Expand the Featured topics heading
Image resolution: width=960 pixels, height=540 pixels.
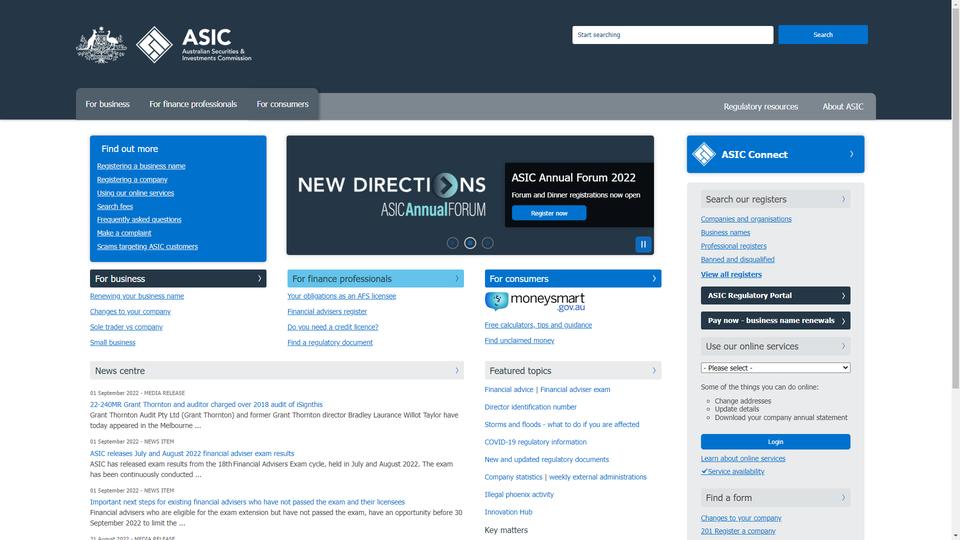coord(572,370)
